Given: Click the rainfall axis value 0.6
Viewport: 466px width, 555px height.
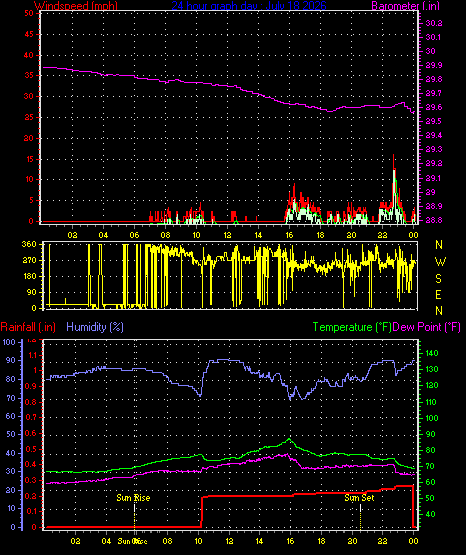Looking at the screenshot, I should tap(31, 433).
